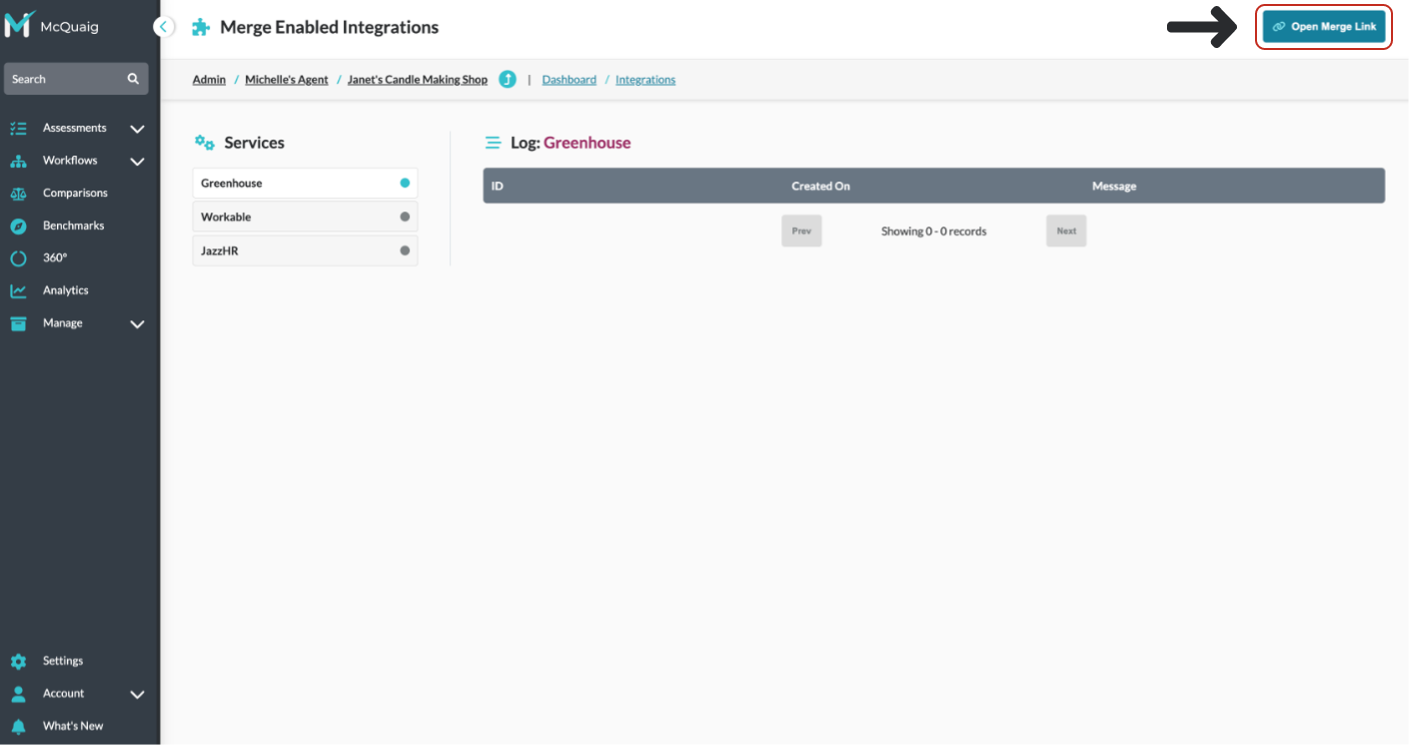Viewport: 1411px width, 745px height.
Task: Select Benchmarks in the sidebar
Action: click(x=72, y=225)
